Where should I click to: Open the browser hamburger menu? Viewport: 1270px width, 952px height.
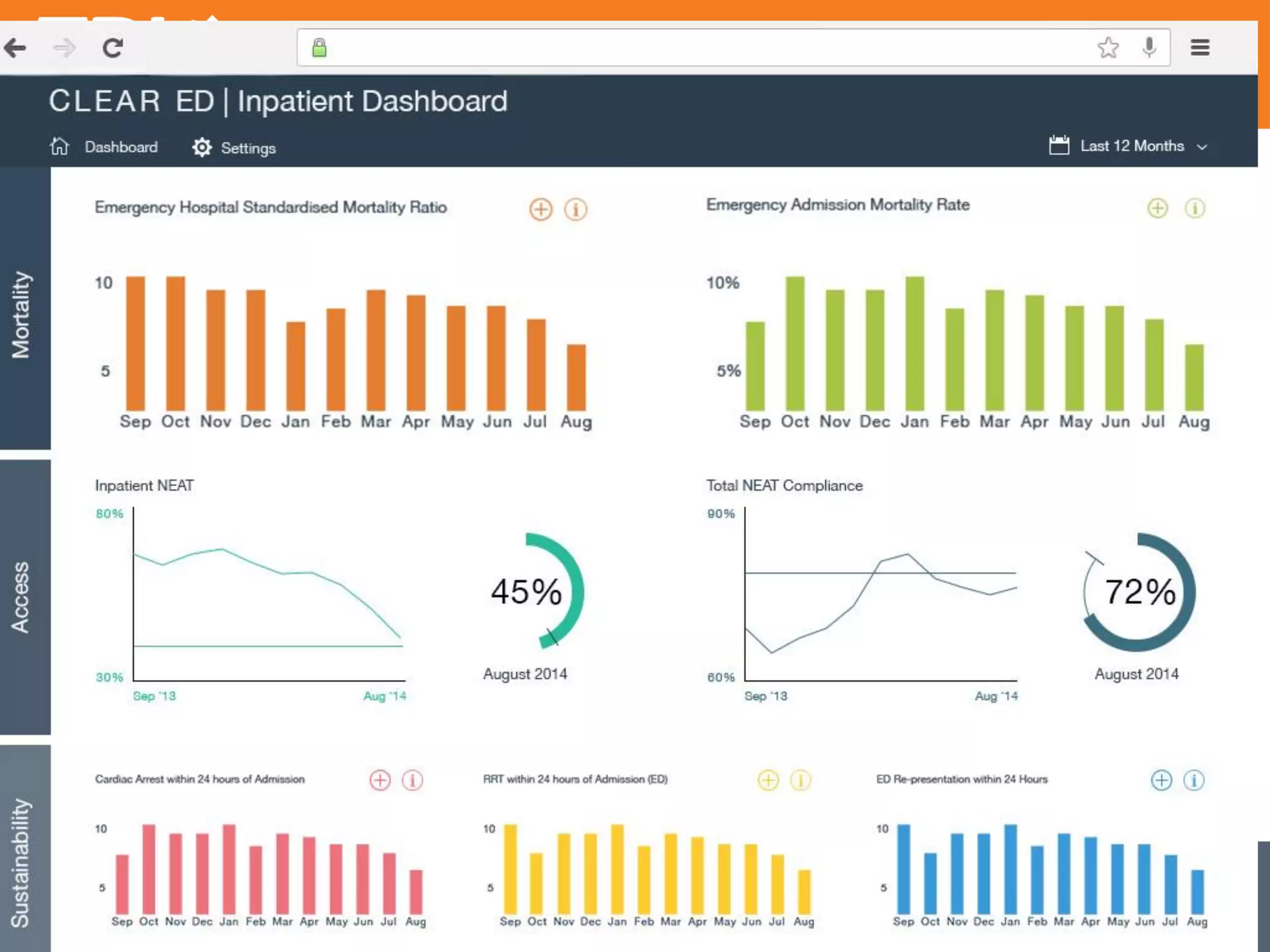point(1200,48)
